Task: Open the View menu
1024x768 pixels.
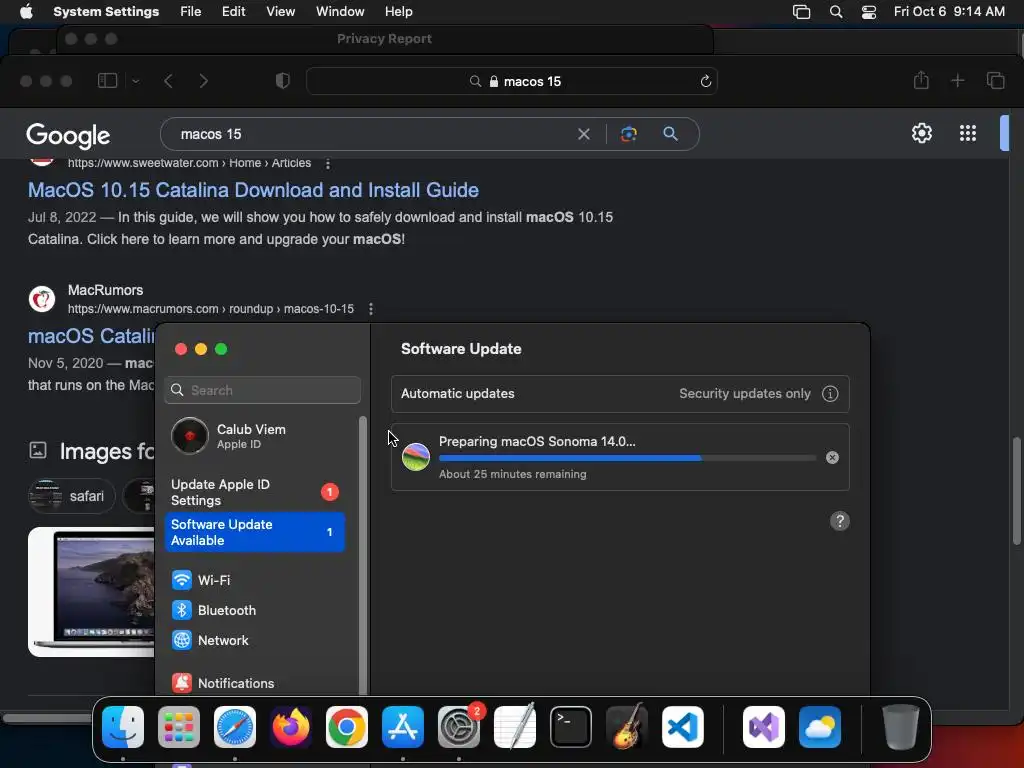Action: pos(280,12)
